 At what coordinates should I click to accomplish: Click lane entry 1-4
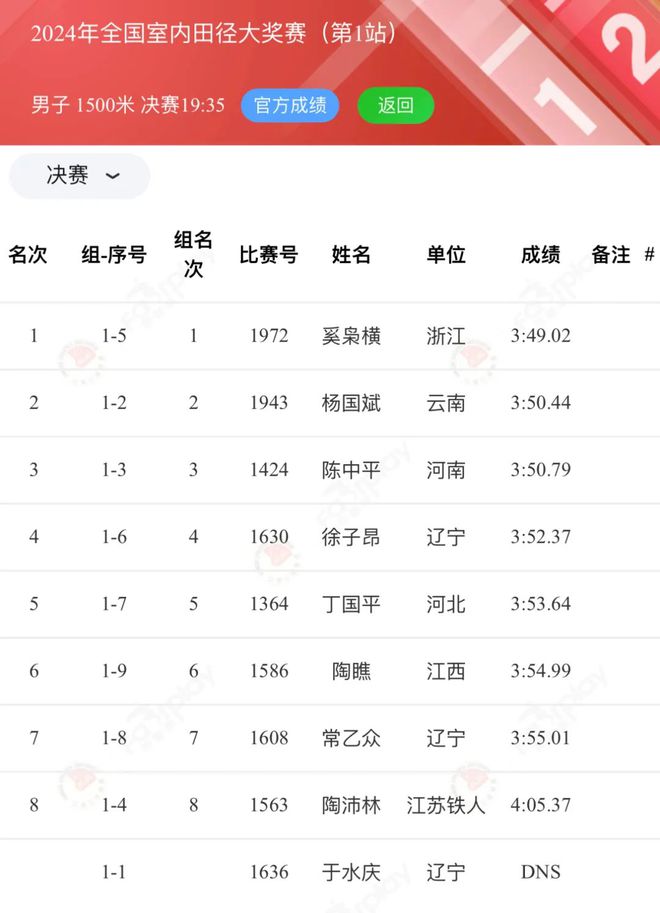click(114, 805)
